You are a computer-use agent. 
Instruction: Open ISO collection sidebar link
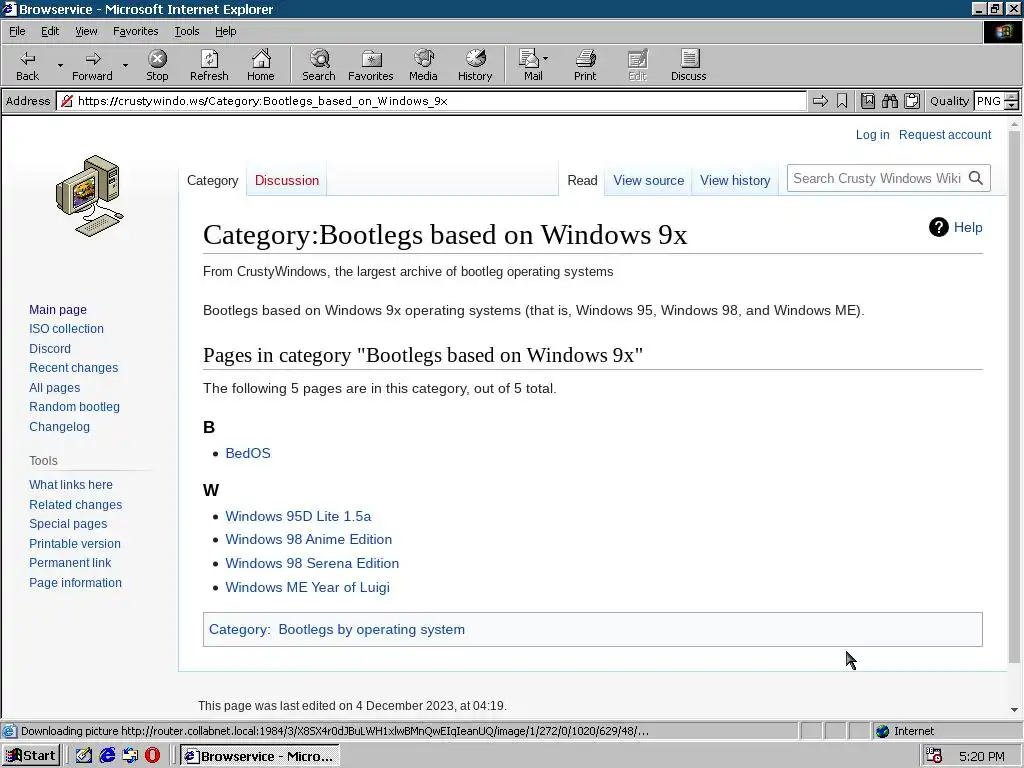tap(66, 328)
